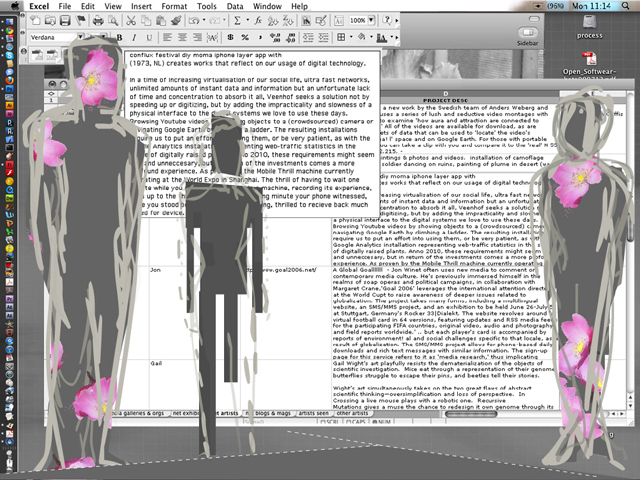Viewport: 640px width, 480px height.
Task: Open the Apple menu
Action: tap(17, 6)
